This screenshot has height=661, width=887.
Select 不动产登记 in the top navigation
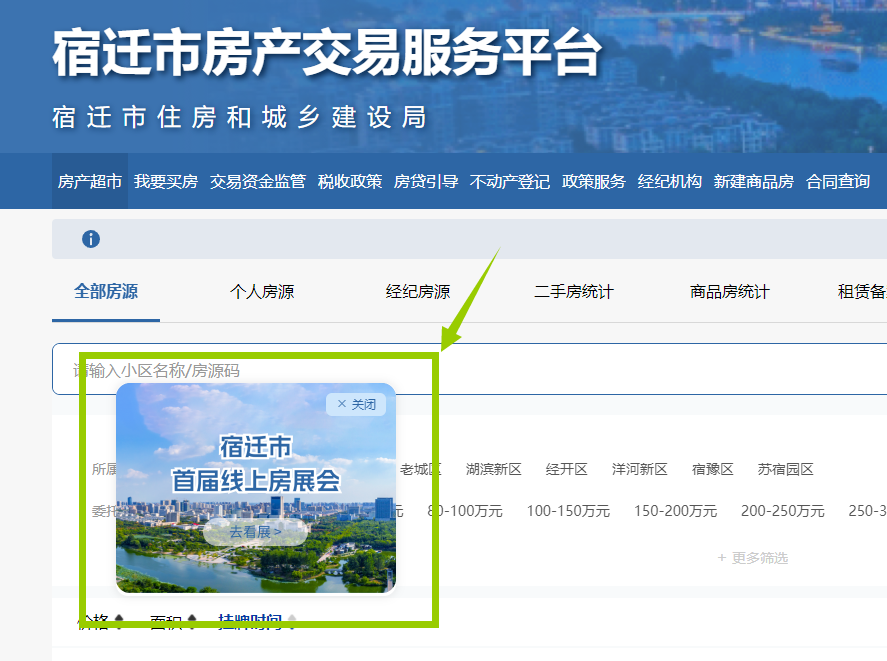(x=510, y=181)
